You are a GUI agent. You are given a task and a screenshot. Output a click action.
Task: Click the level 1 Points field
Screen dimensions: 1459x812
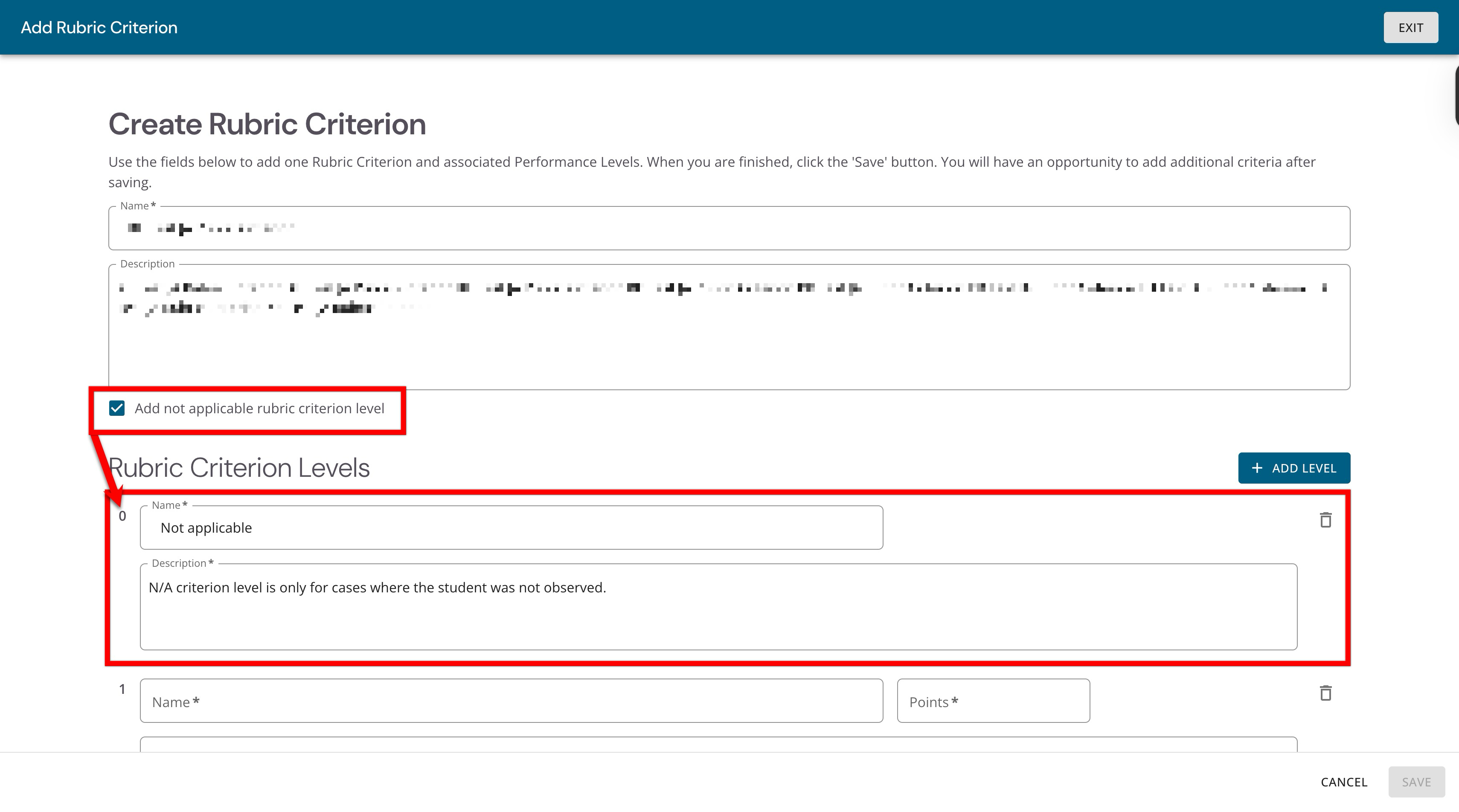(993, 701)
